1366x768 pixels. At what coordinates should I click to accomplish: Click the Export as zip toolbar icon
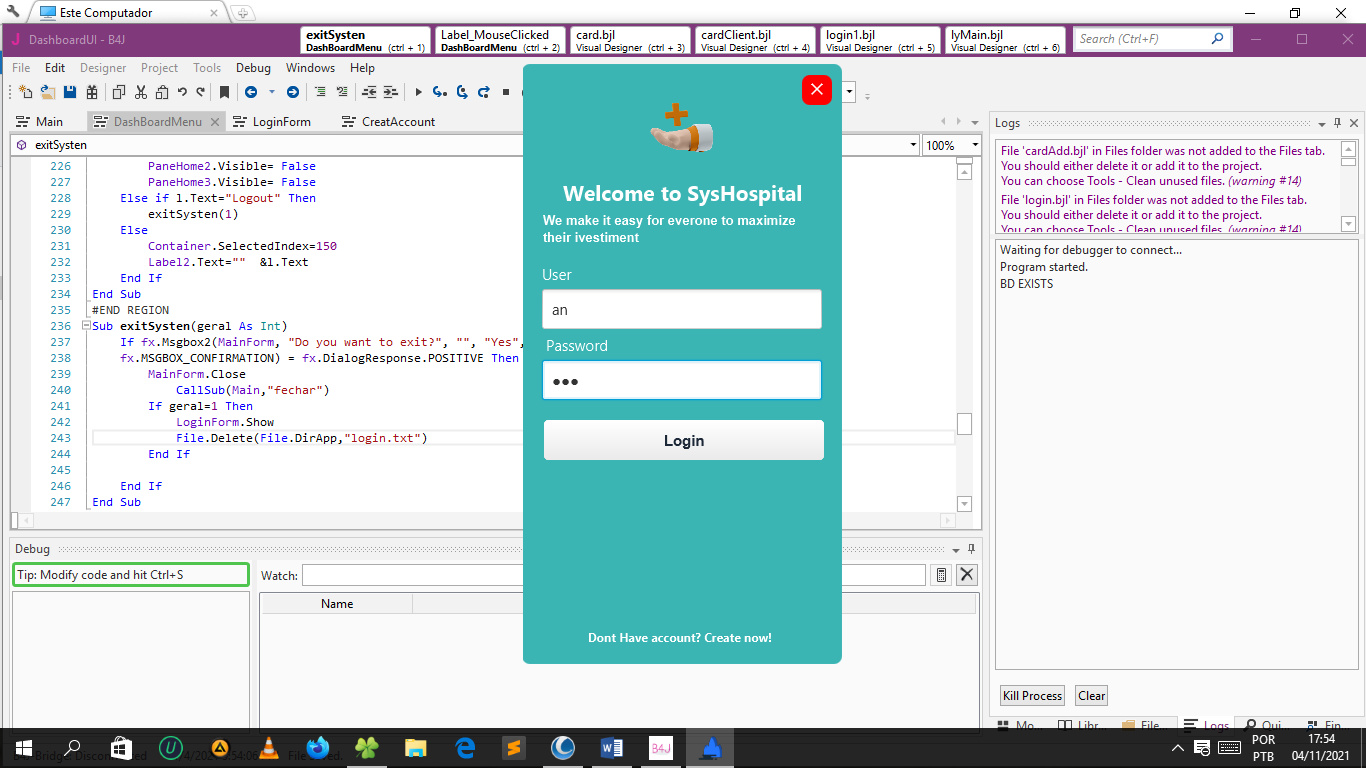pyautogui.click(x=92, y=92)
